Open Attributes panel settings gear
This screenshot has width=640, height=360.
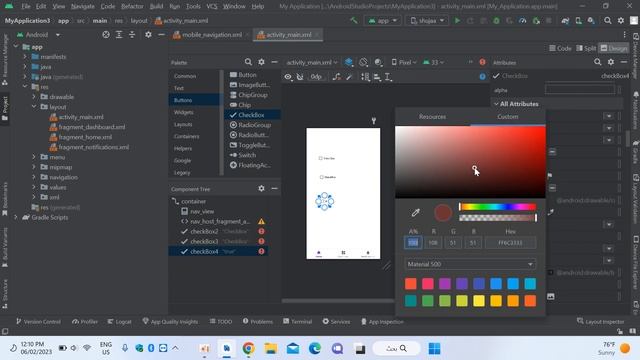611,62
